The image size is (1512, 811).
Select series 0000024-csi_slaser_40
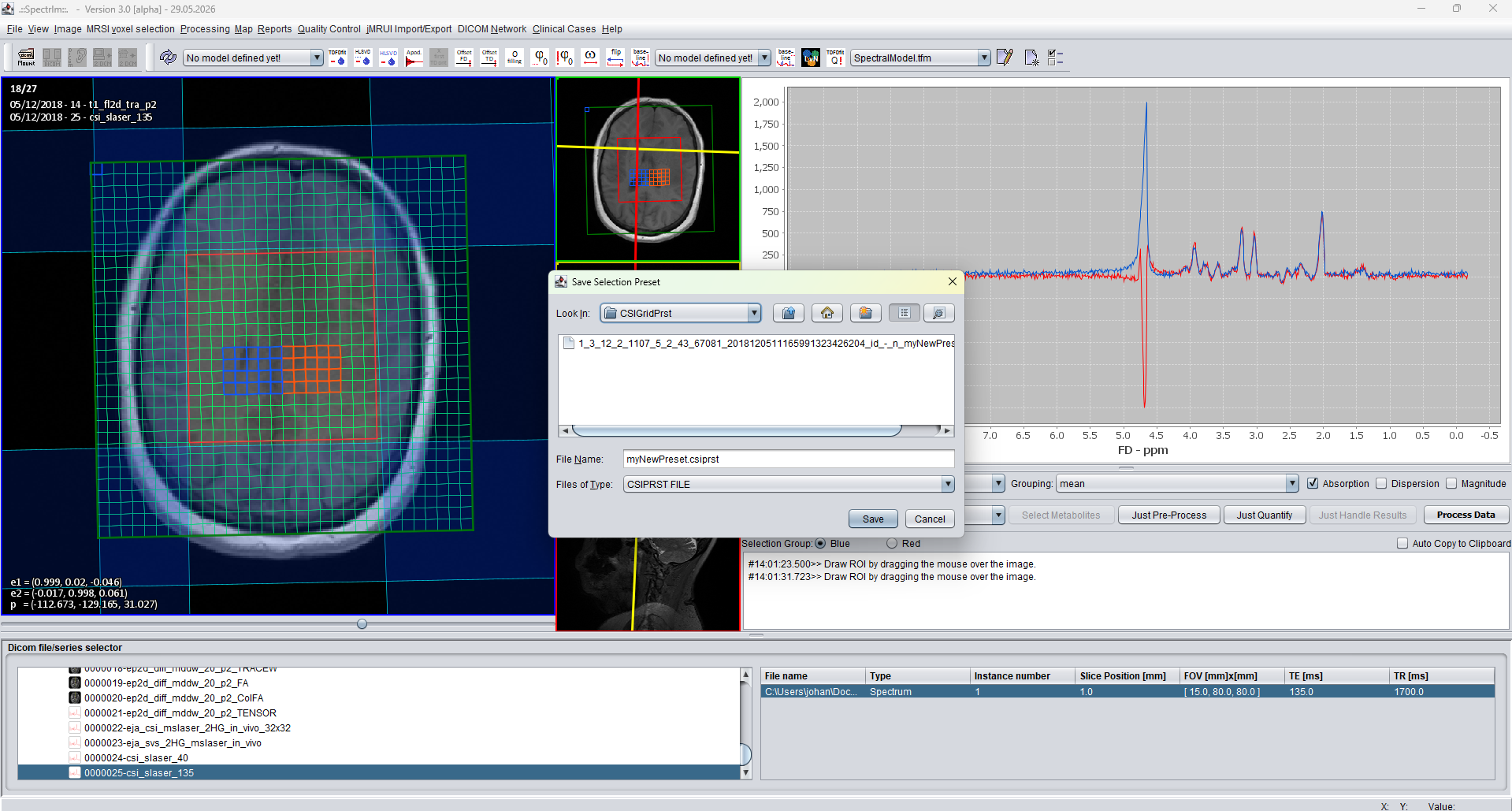point(136,757)
